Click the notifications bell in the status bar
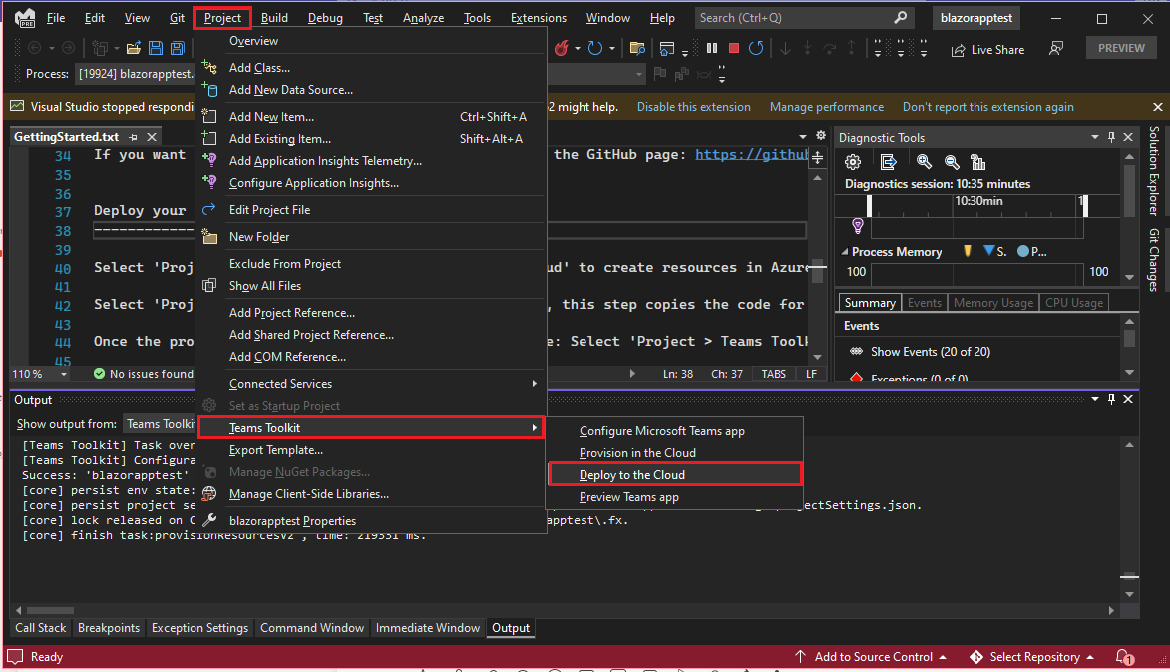This screenshot has height=672, width=1170. 1124,657
